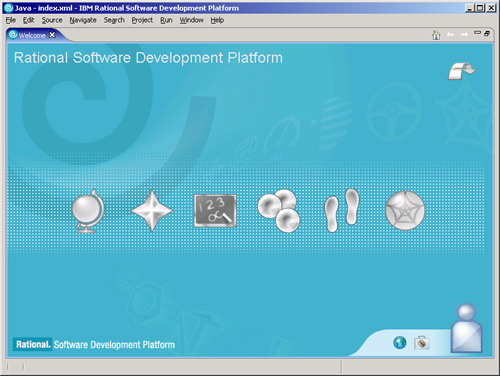Screen dimensions: 500x376
Task: Click the person figure icon at bottom right
Action: (467, 328)
